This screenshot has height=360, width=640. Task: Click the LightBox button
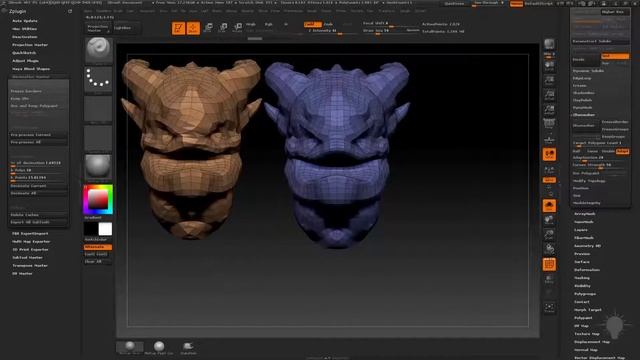tap(127, 28)
